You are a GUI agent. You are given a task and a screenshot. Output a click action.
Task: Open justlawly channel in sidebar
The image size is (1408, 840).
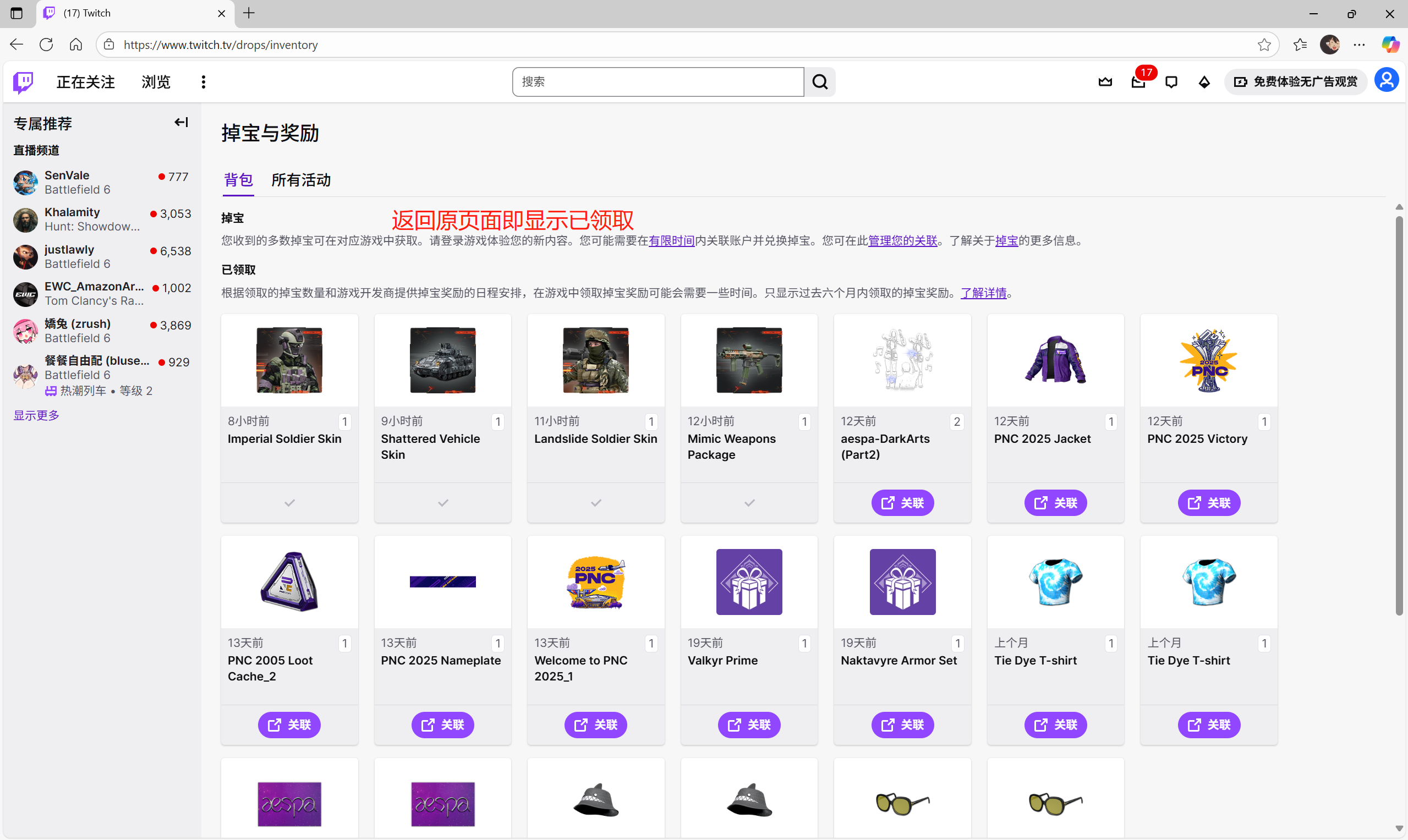(102, 257)
